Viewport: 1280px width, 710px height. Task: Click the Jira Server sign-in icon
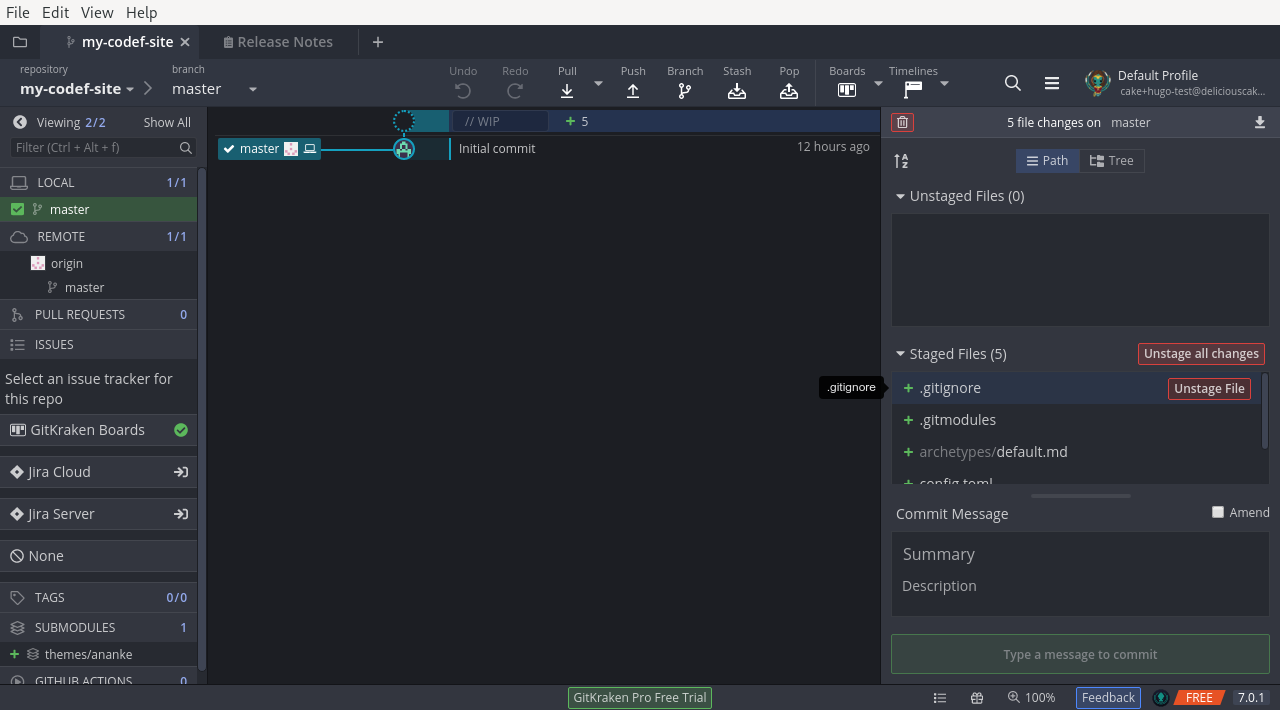(x=181, y=514)
